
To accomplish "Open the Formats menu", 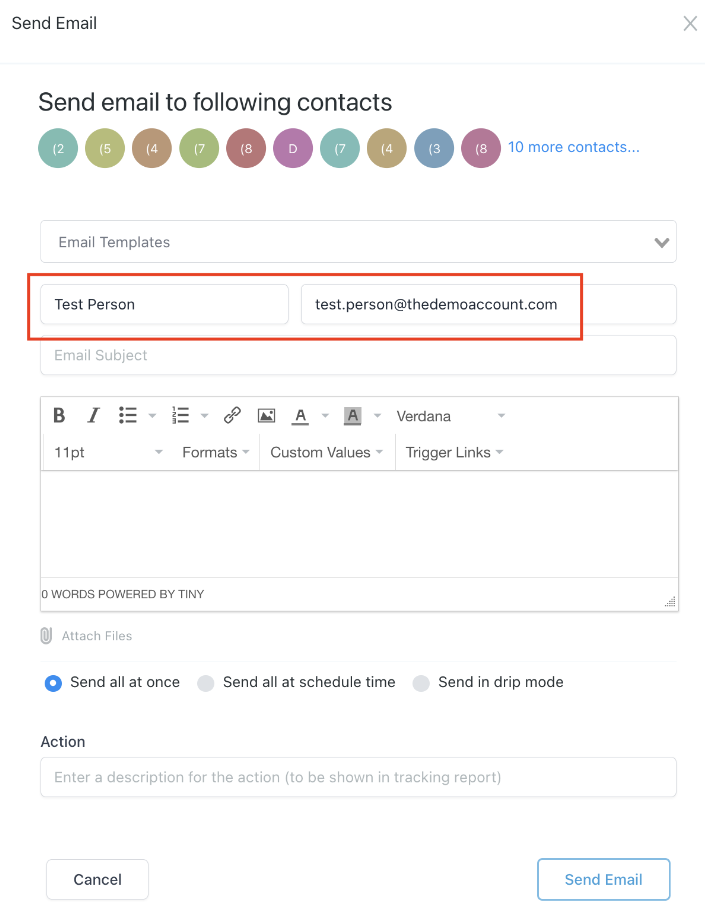I will click(216, 453).
